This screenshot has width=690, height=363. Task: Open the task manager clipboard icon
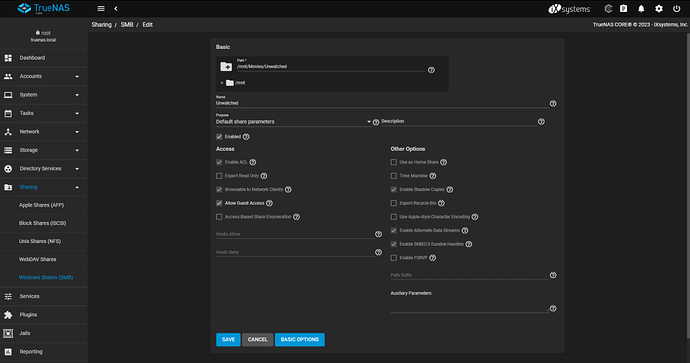coord(624,9)
